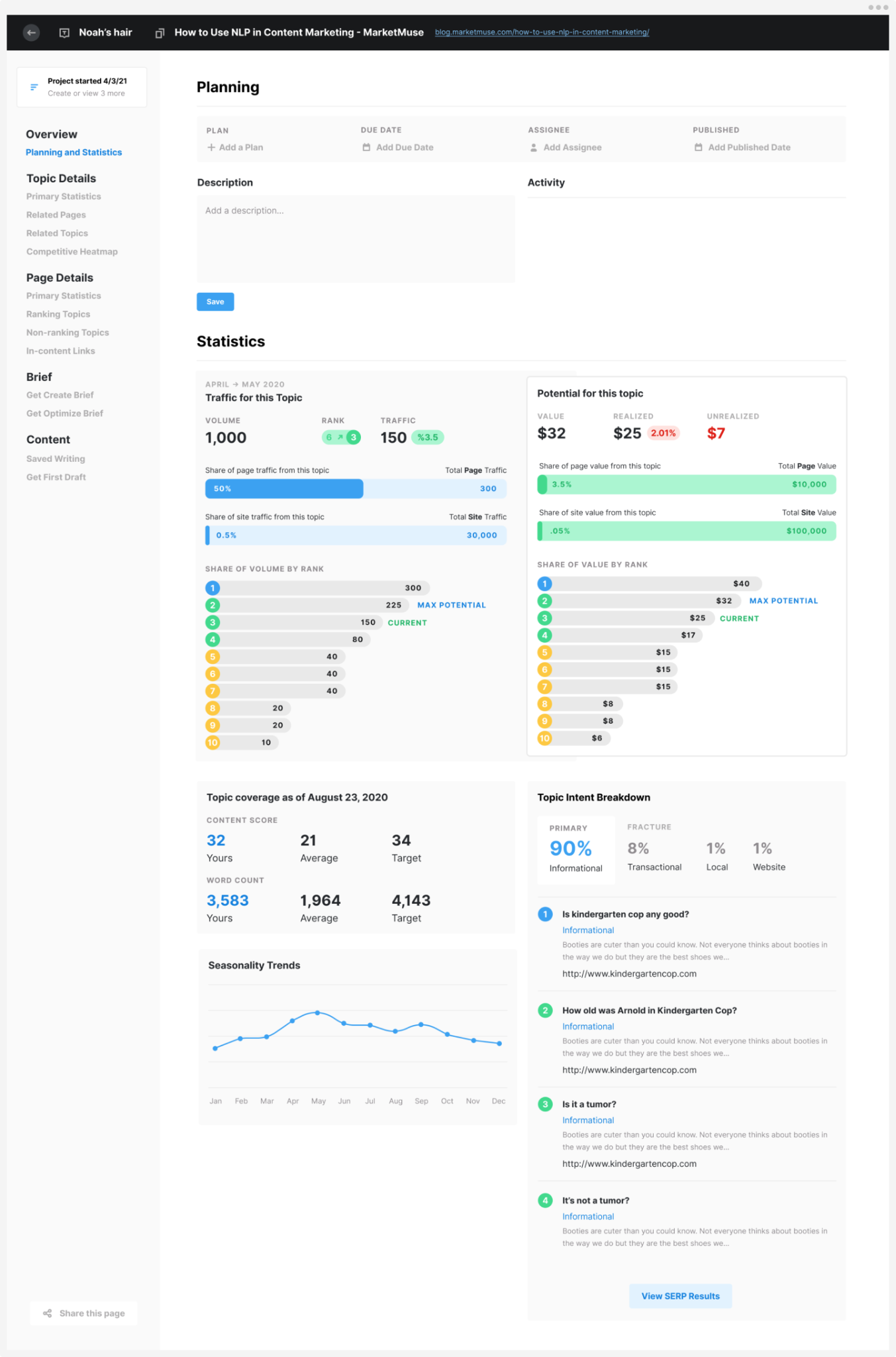Click the copy page icon before title

coord(160,32)
